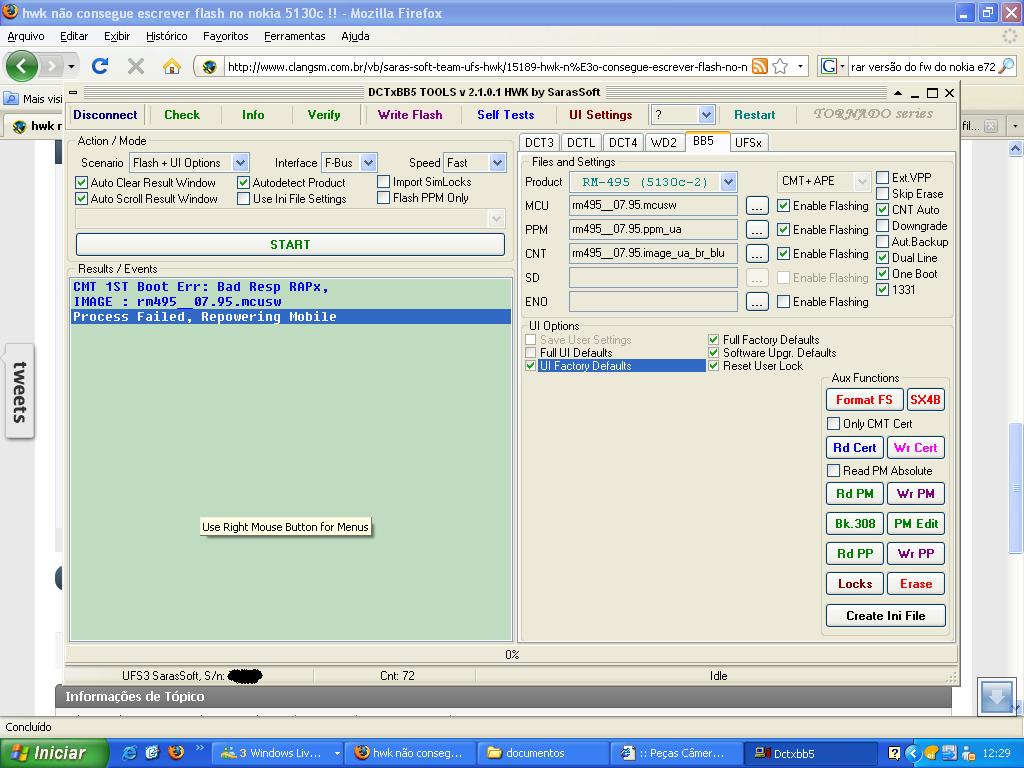Uncheck Autodetect Product

(244, 182)
